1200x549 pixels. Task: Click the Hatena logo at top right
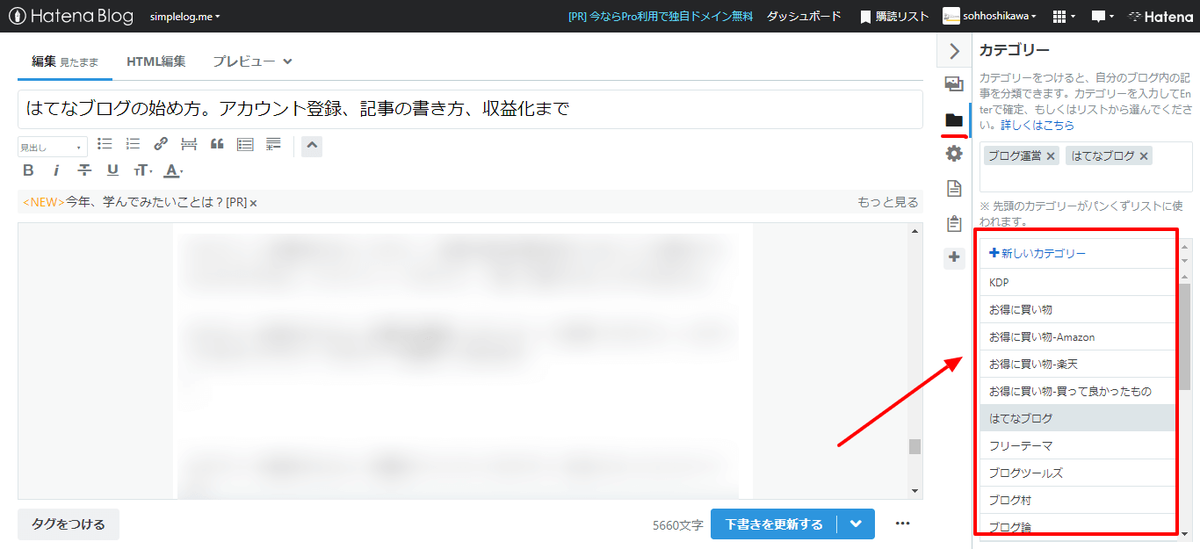[1159, 17]
